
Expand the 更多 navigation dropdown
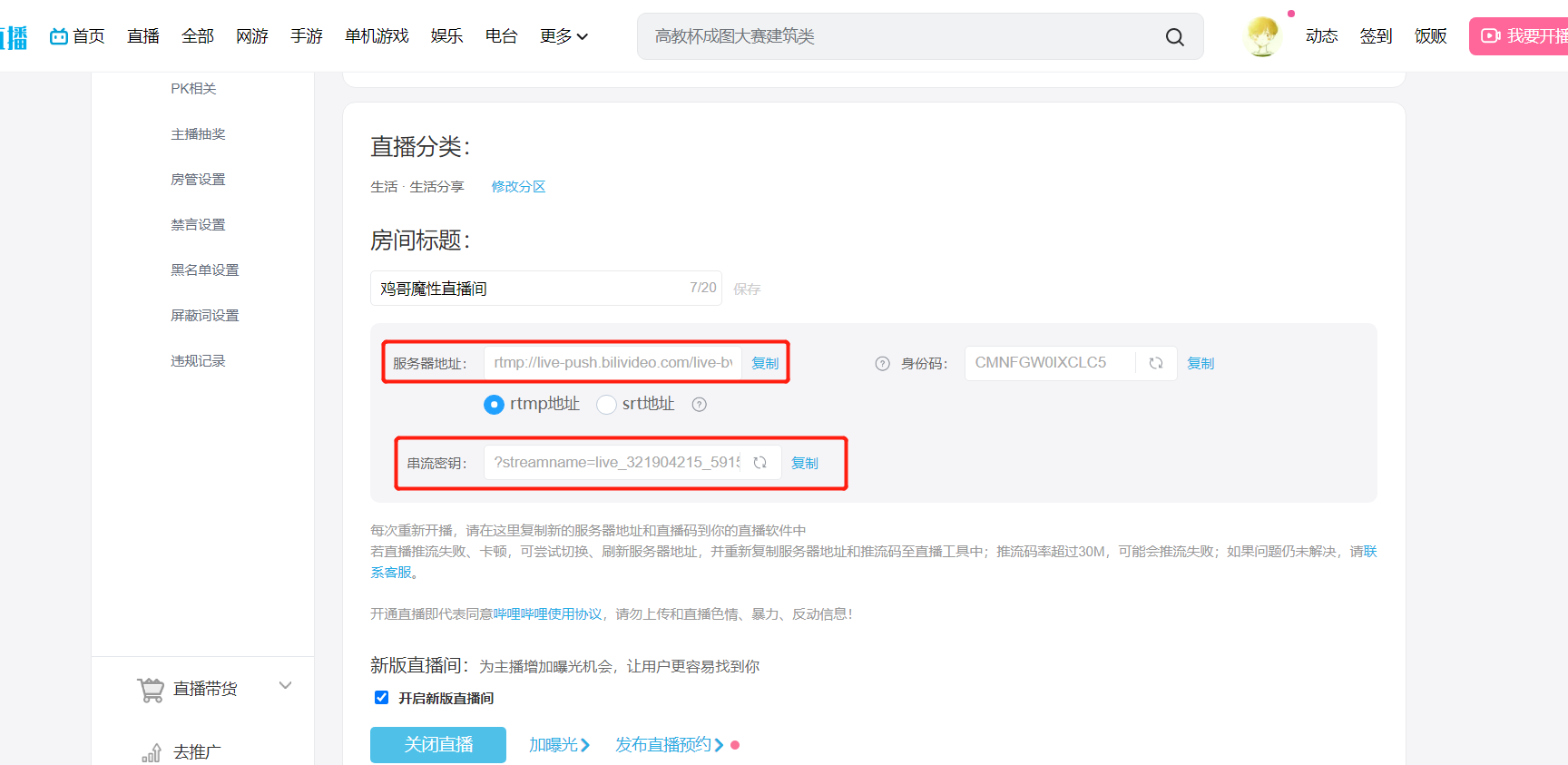pos(563,36)
